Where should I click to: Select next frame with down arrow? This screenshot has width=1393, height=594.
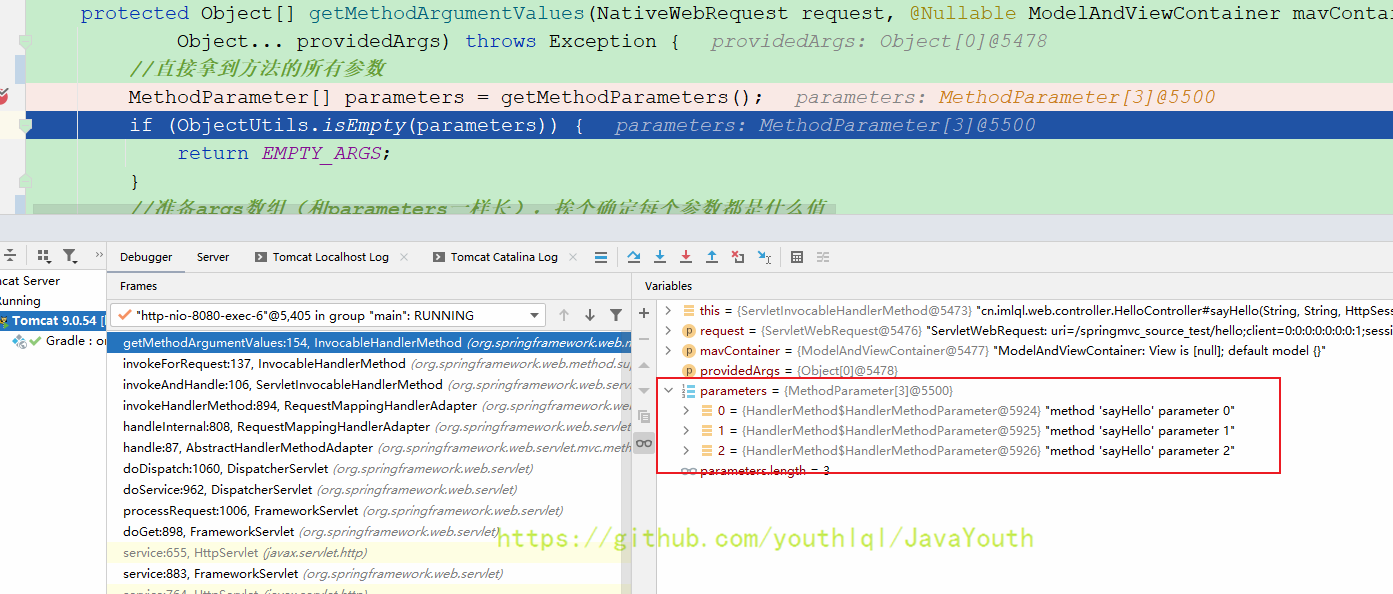click(590, 315)
